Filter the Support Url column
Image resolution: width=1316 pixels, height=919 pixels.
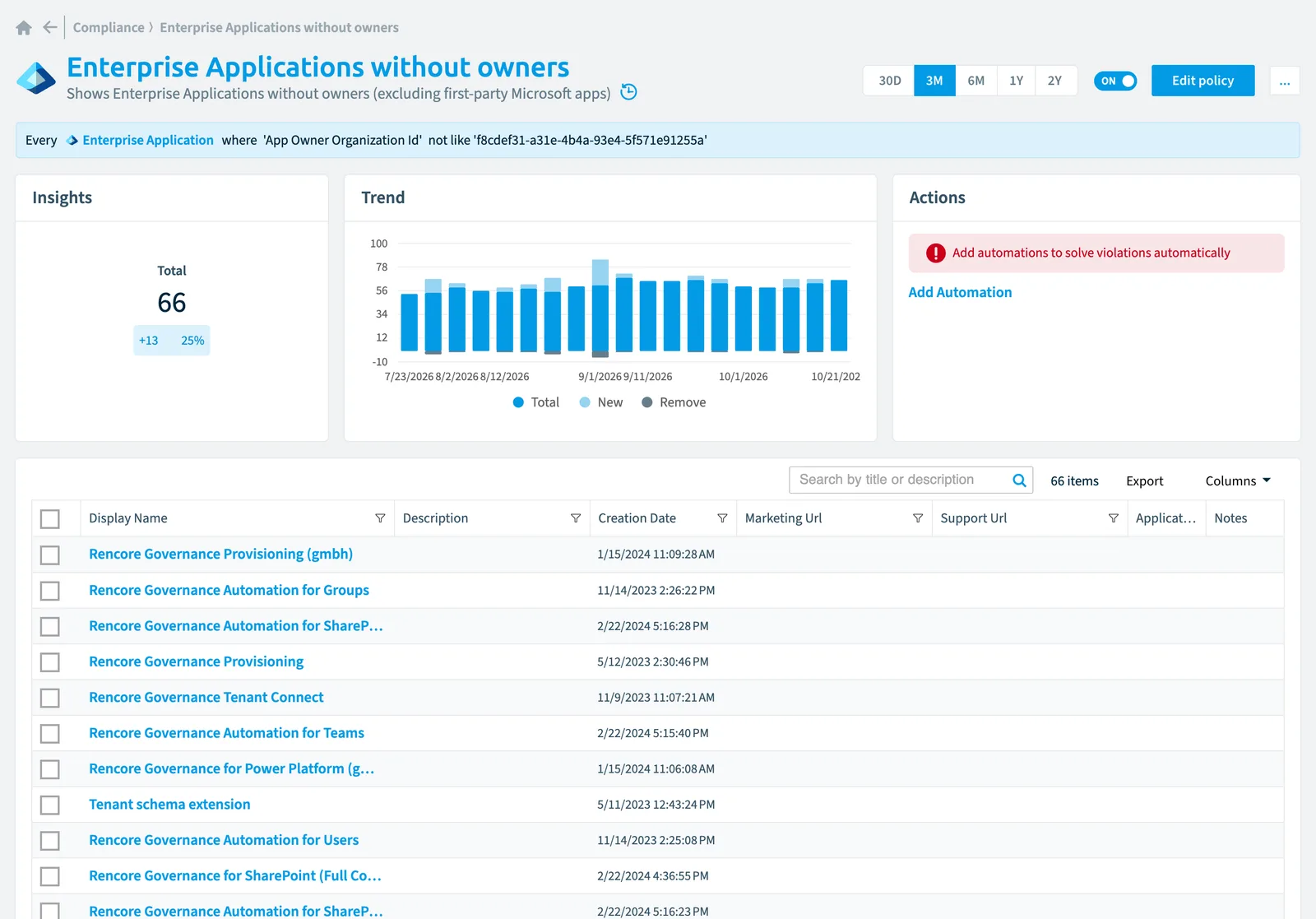coord(1114,518)
